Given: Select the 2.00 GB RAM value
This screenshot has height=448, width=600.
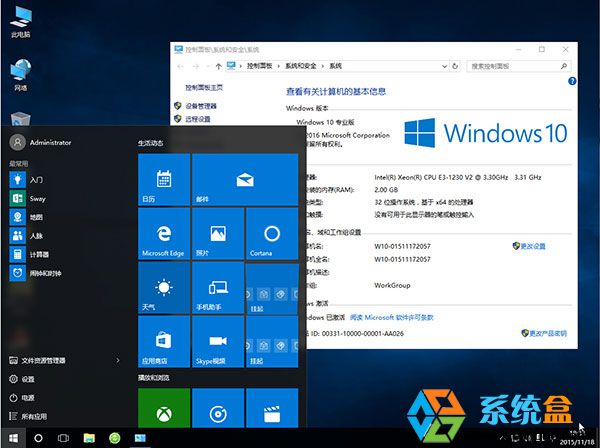Looking at the screenshot, I should point(386,189).
